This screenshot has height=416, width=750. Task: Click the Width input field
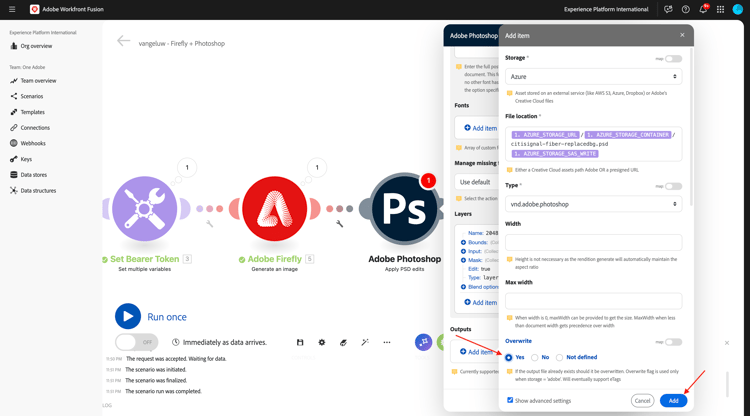(x=593, y=242)
